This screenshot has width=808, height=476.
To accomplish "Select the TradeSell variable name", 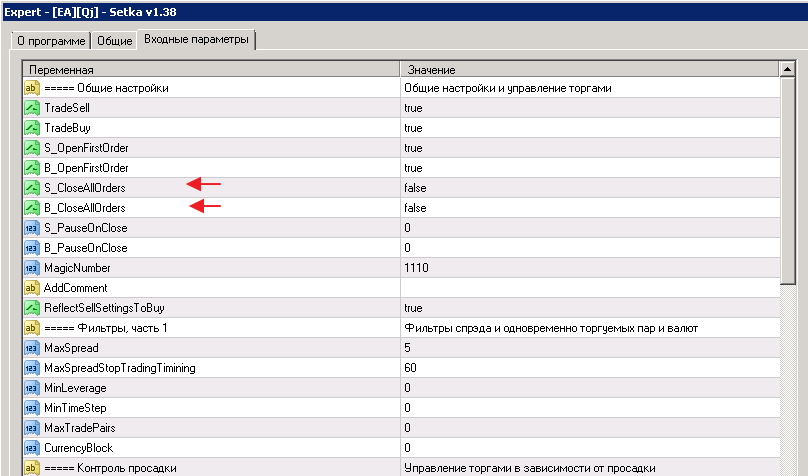I will pyautogui.click(x=67, y=108).
